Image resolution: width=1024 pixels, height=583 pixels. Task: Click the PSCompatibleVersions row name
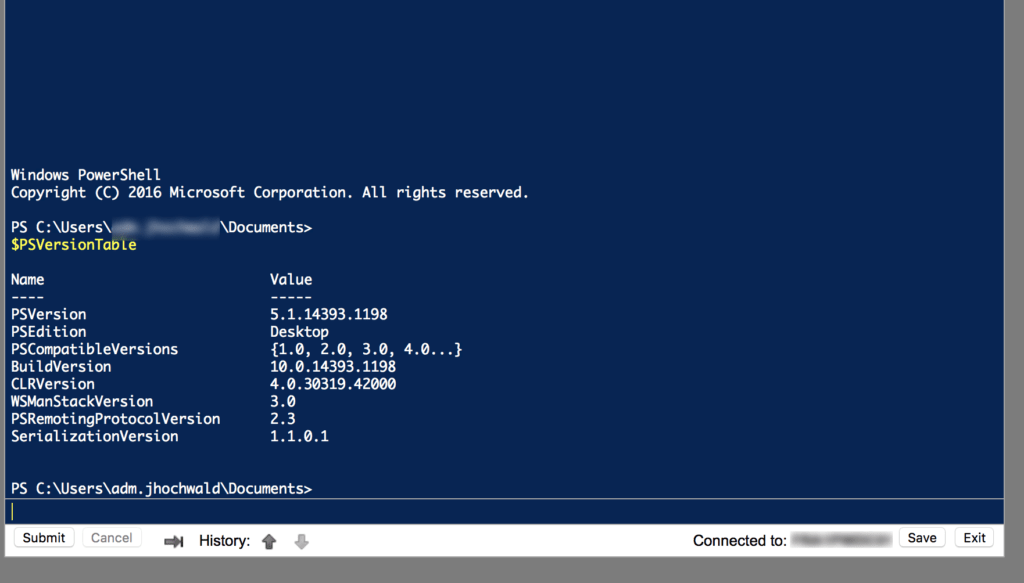pyautogui.click(x=94, y=349)
